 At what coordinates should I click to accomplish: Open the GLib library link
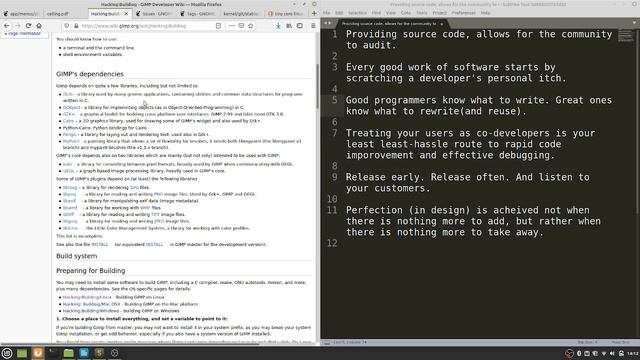click(x=67, y=94)
